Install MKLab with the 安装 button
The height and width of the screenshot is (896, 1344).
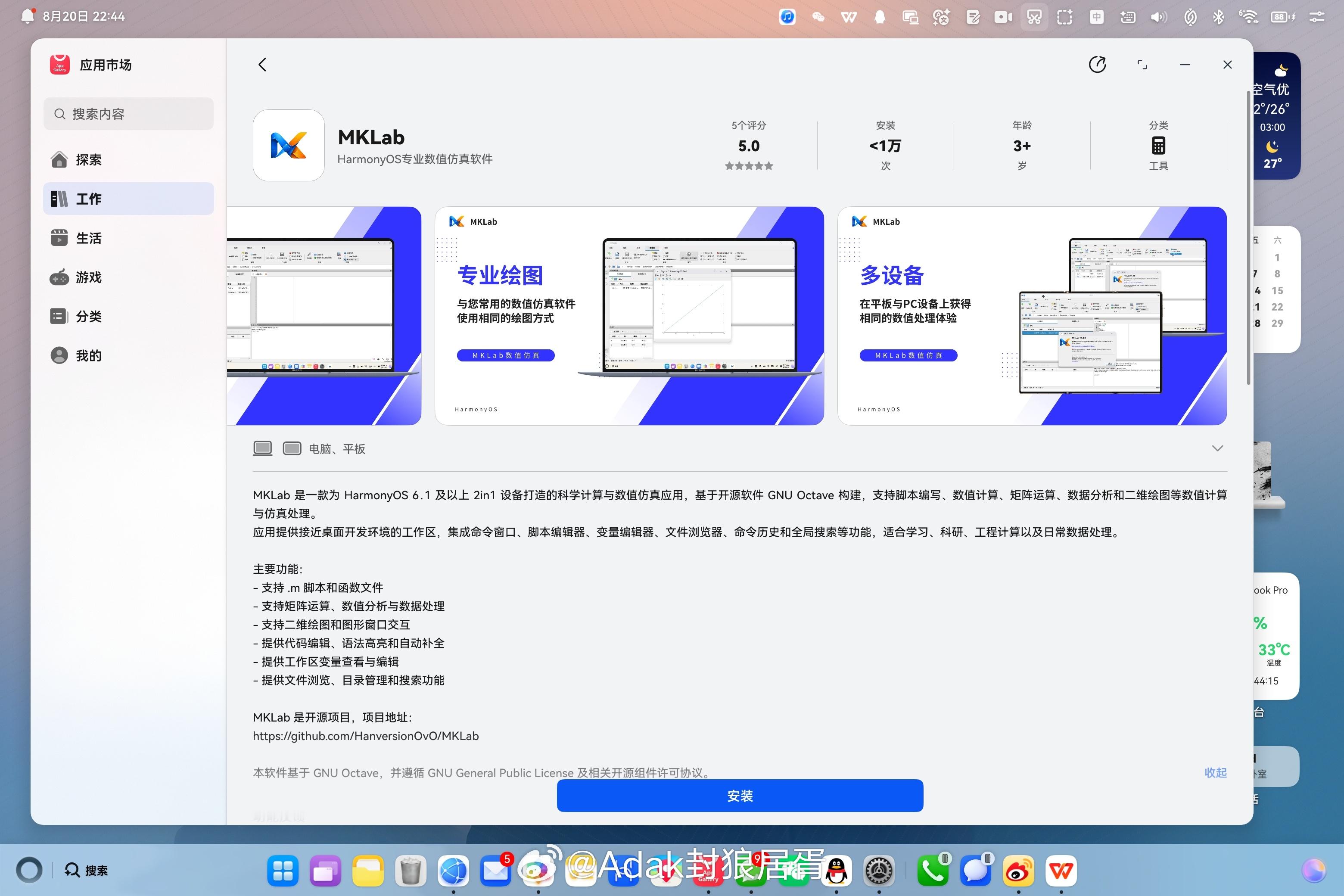pos(740,796)
